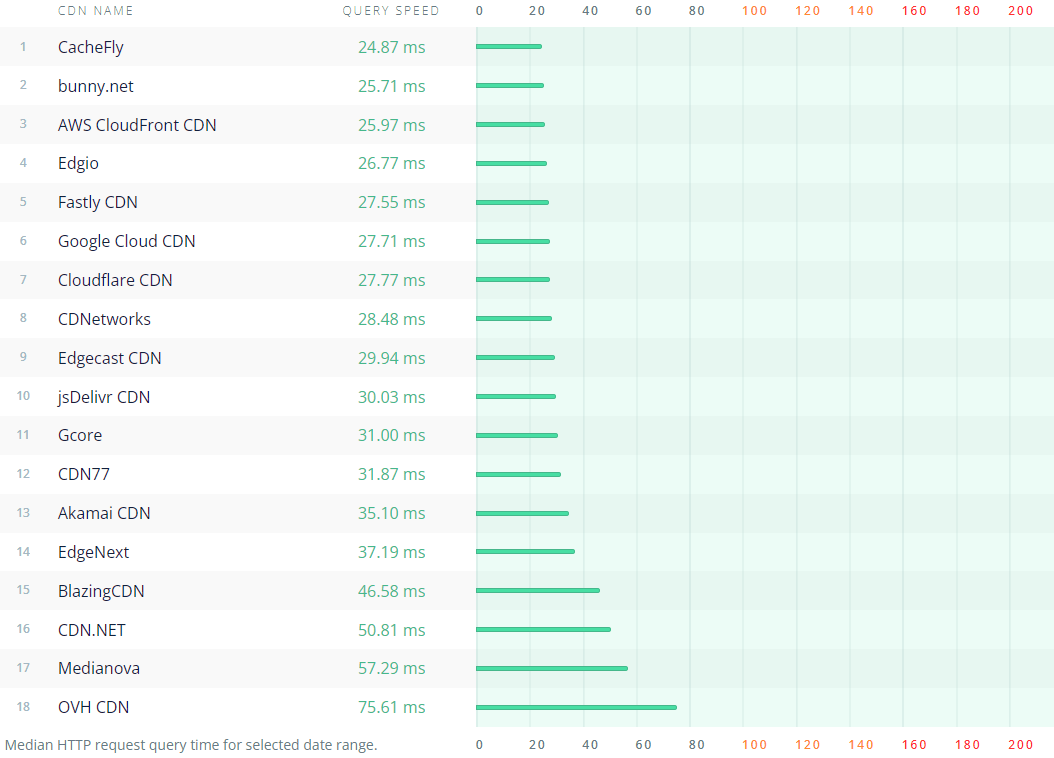Viewport: 1054px width, 758px height.
Task: Click the OVH CDN speed bar
Action: click(x=576, y=708)
